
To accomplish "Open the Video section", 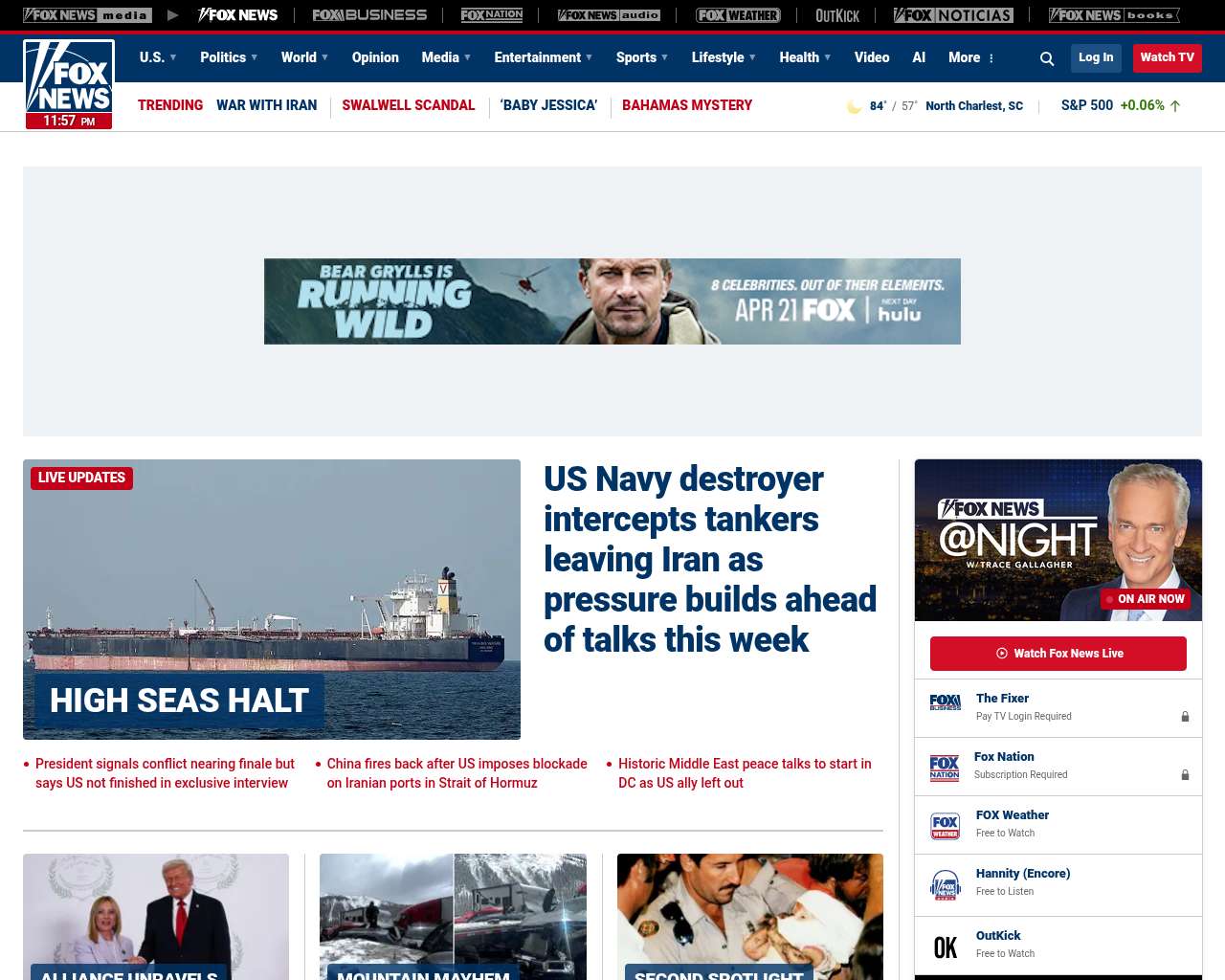I will pyautogui.click(x=872, y=57).
